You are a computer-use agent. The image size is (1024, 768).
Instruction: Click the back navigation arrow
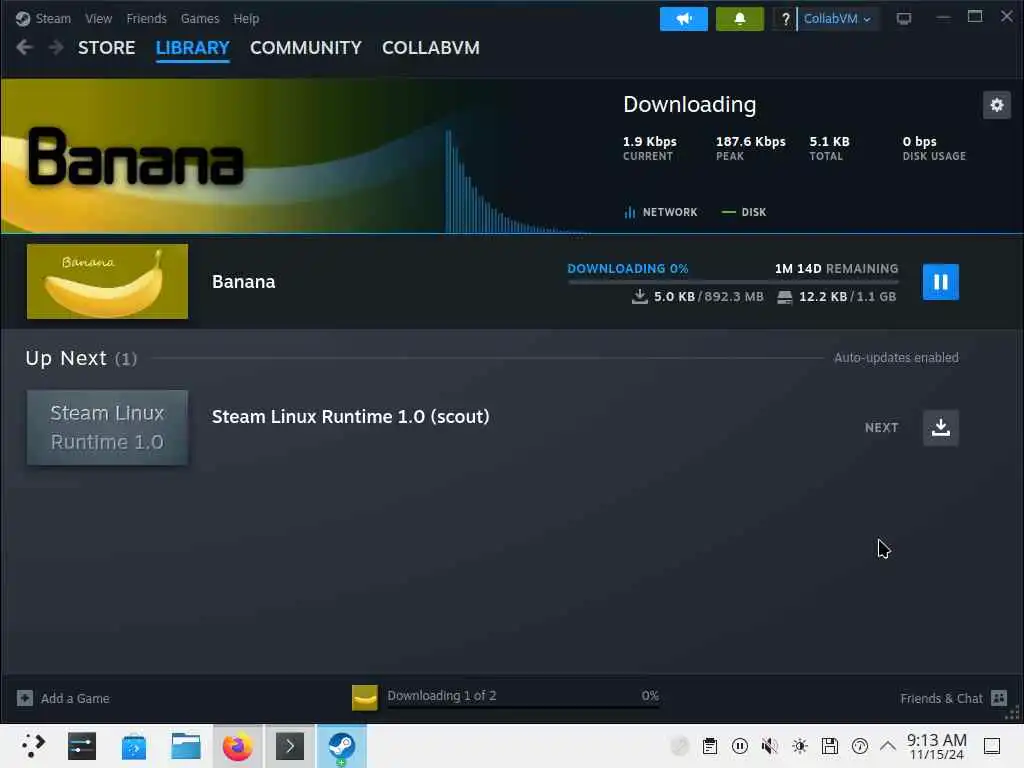pos(24,47)
